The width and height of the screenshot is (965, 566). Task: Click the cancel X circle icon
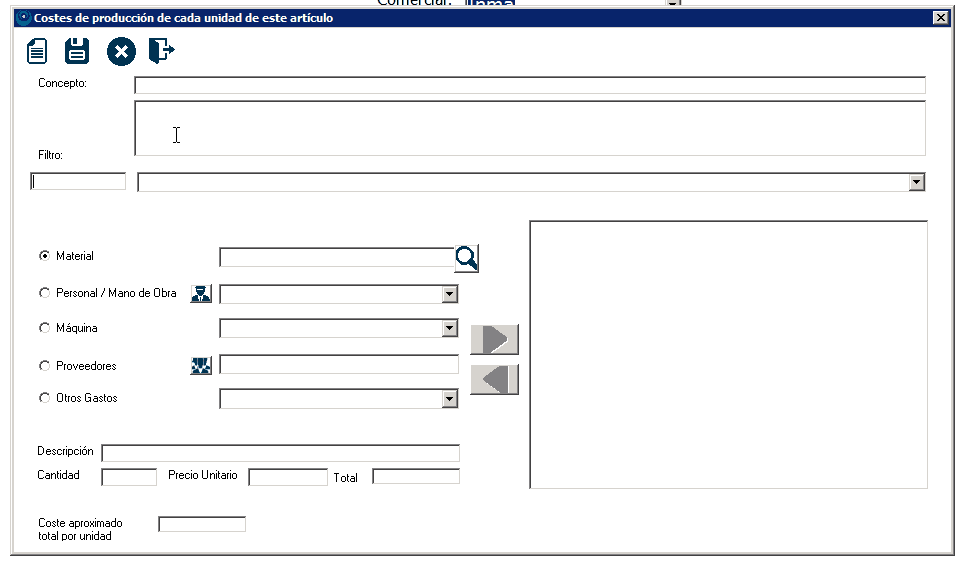tap(120, 52)
